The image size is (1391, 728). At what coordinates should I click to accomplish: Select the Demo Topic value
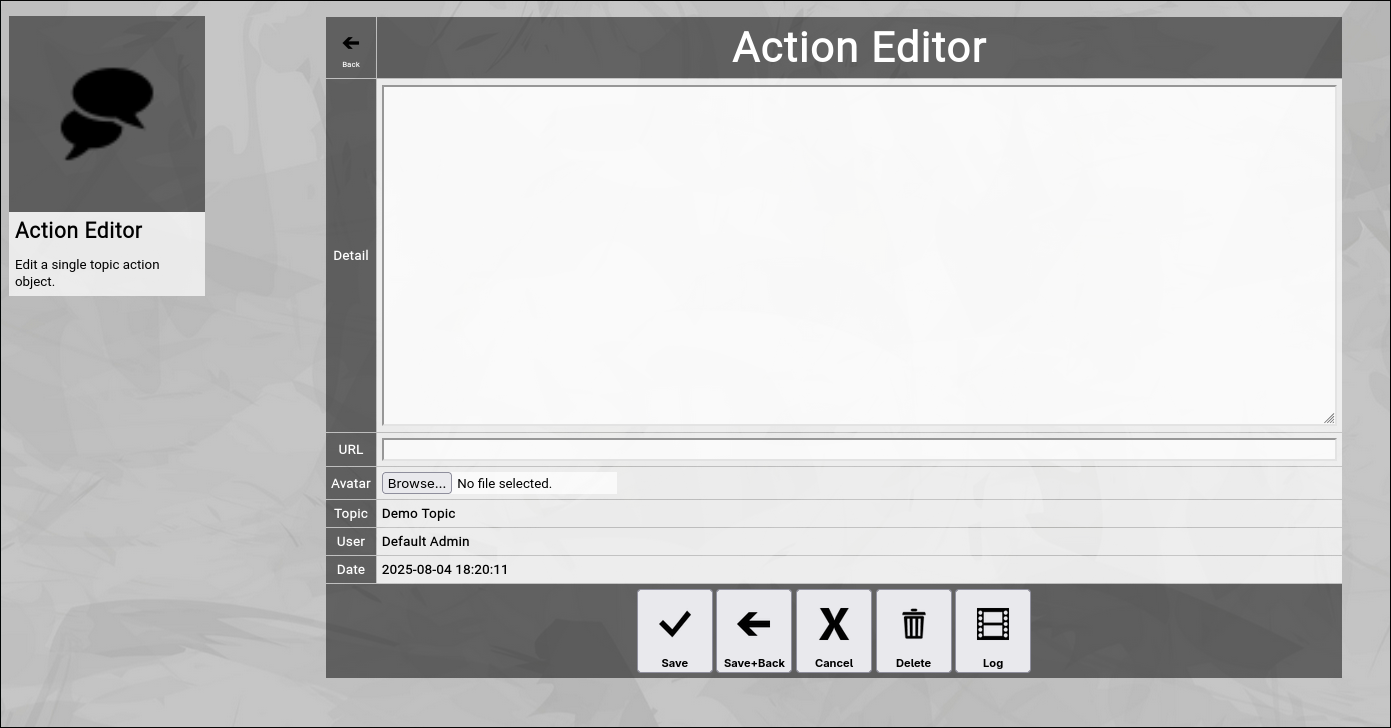[x=419, y=513]
